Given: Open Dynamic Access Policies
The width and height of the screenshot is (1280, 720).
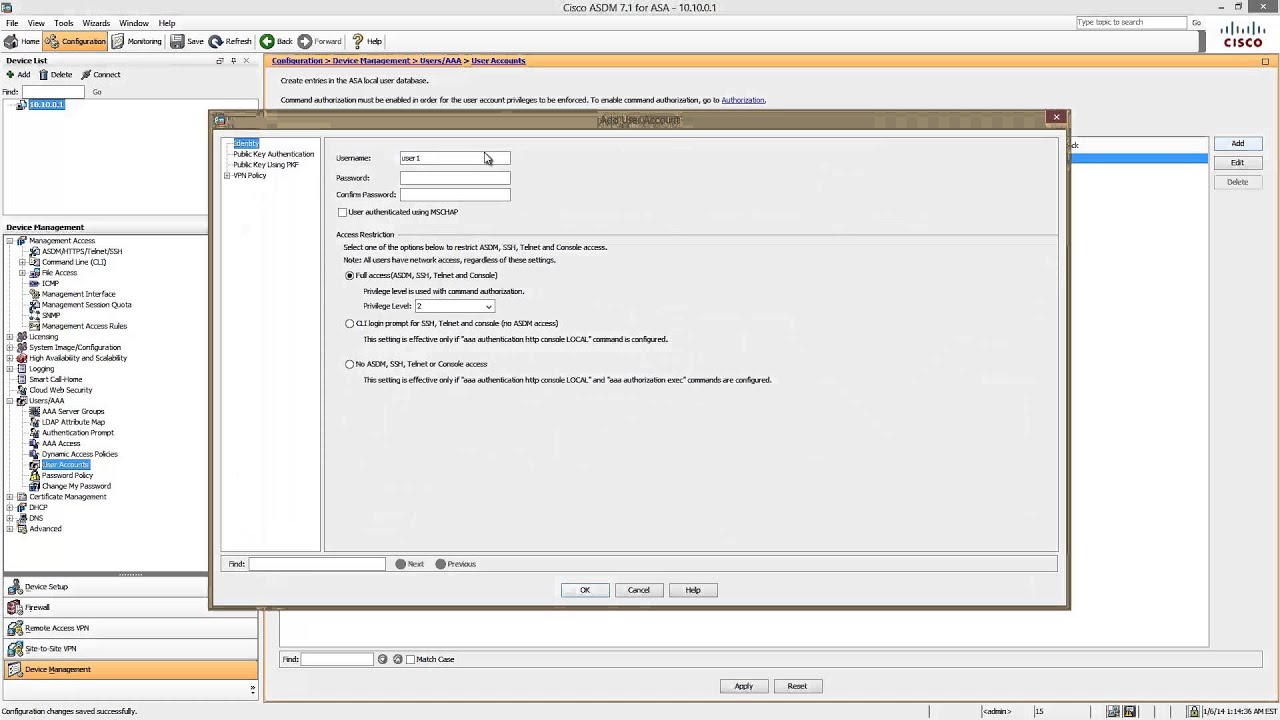Looking at the screenshot, I should coord(79,454).
